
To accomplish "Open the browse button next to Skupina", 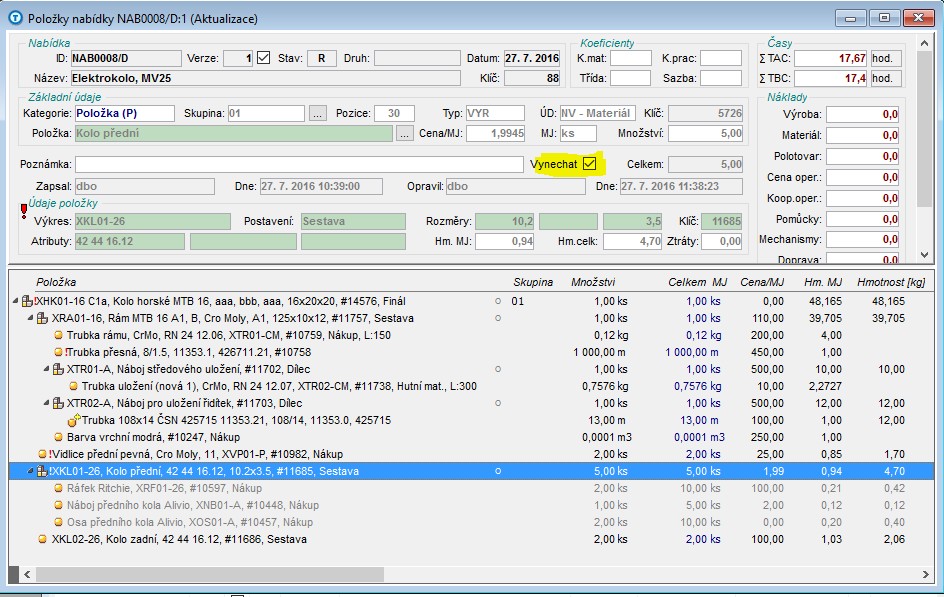I will (x=317, y=113).
